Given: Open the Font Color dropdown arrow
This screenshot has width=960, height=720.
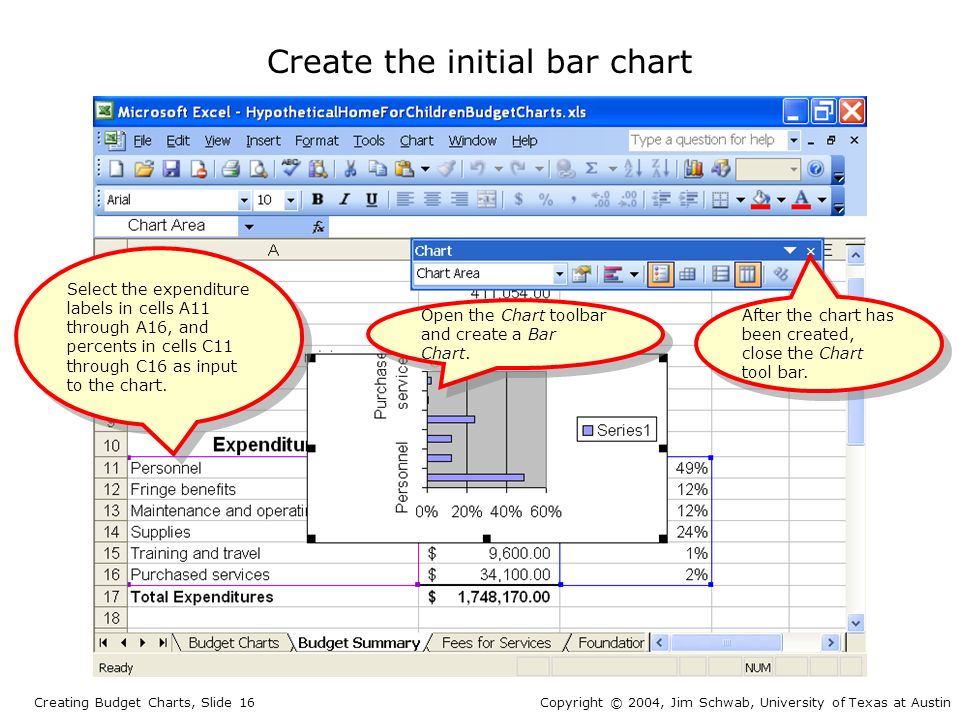Looking at the screenshot, I should pyautogui.click(x=822, y=200).
